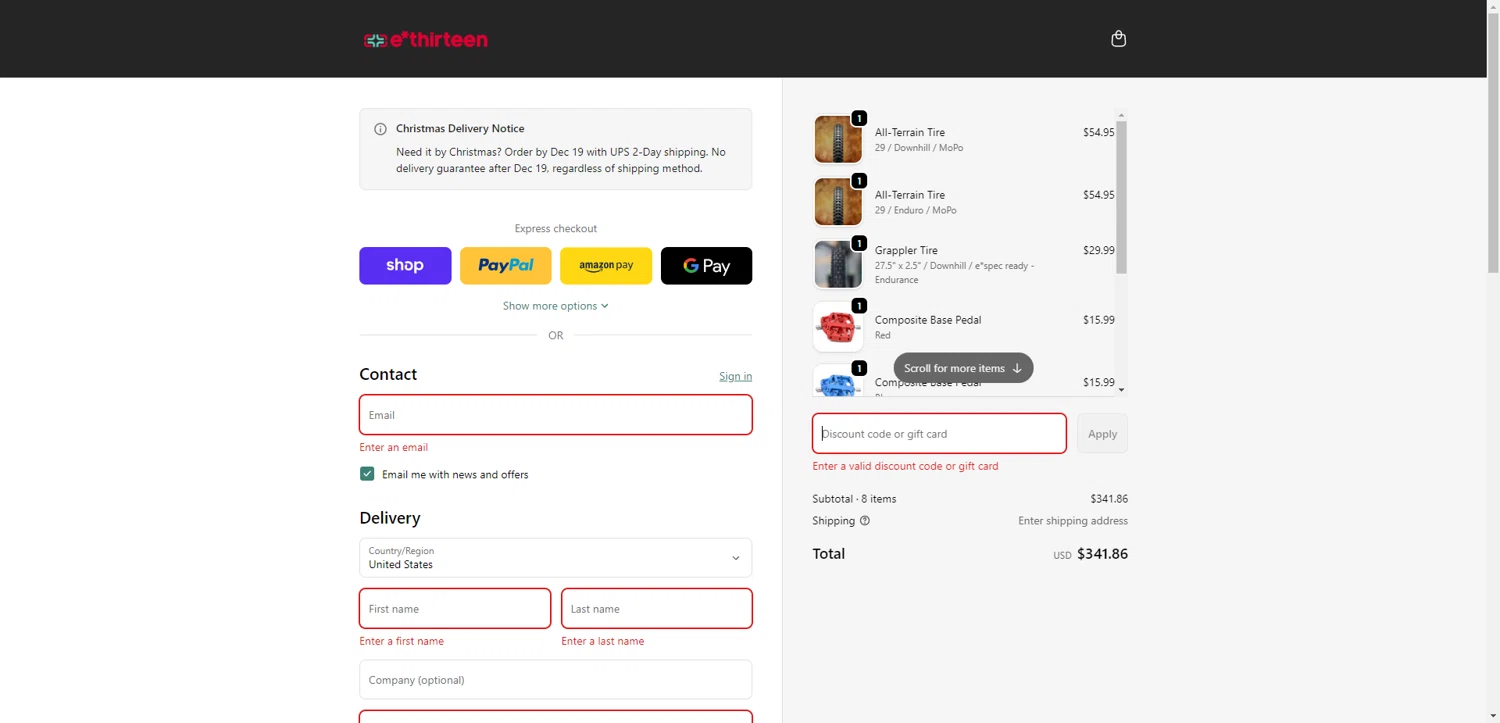Choose Amazon Pay express checkout
Screen dimensions: 1500x723
point(606,266)
